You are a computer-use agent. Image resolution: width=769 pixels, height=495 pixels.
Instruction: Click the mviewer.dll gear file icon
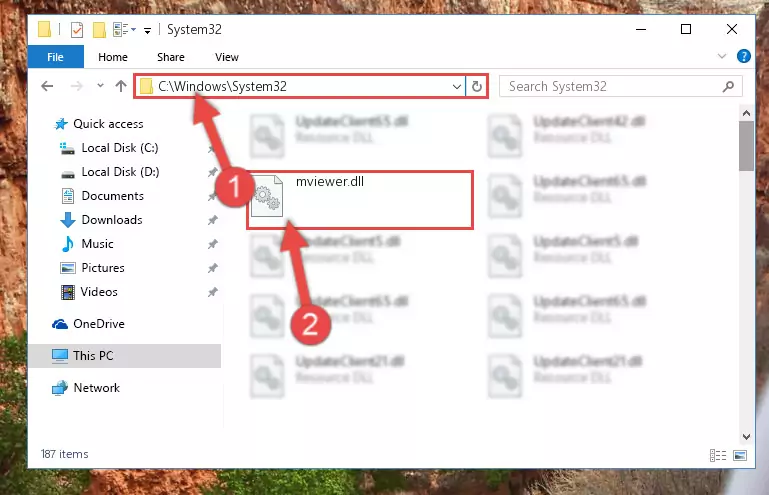[267, 196]
